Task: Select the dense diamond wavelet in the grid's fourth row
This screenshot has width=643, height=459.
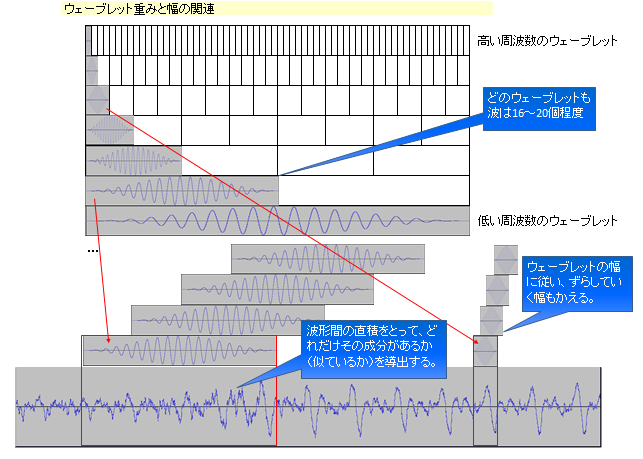Action: [x=110, y=130]
